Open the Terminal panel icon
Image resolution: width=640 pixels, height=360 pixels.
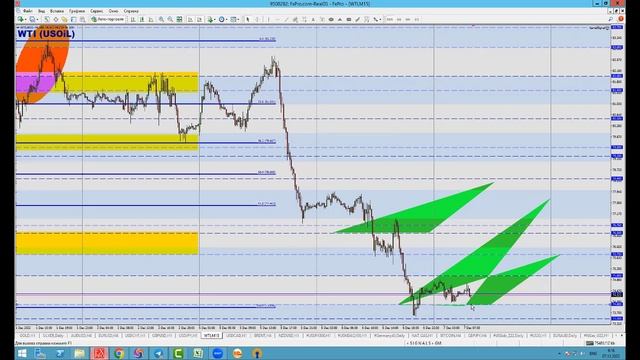[73, 19]
